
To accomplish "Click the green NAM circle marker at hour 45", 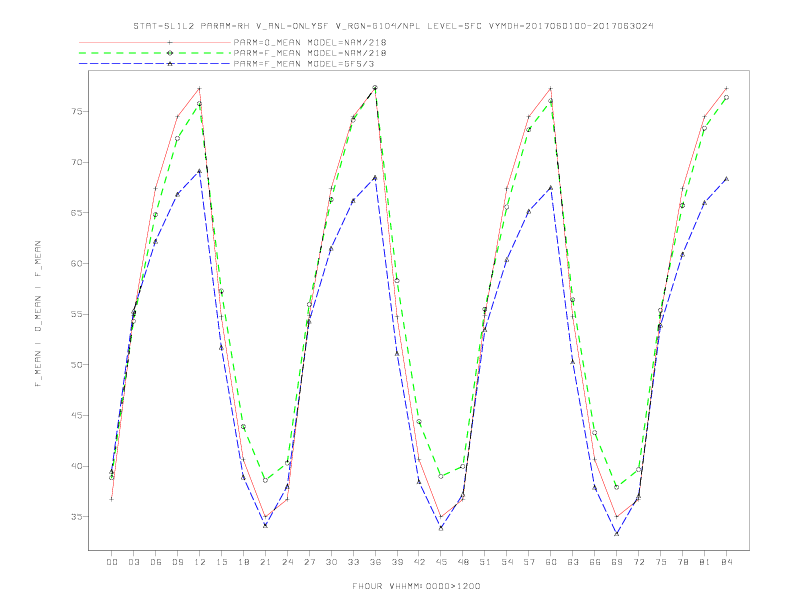I will pos(441,476).
